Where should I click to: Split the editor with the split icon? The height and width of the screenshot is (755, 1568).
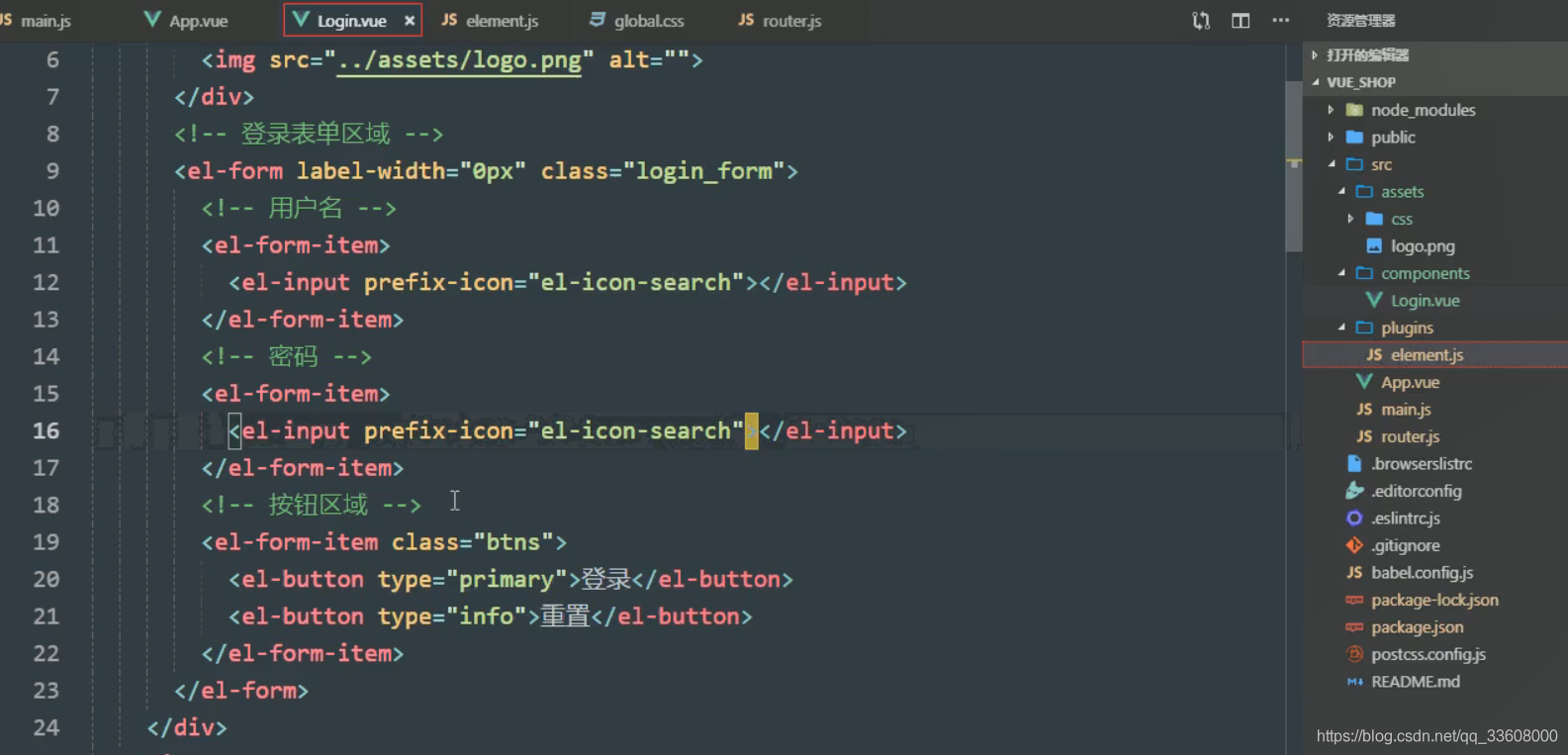[x=1241, y=20]
